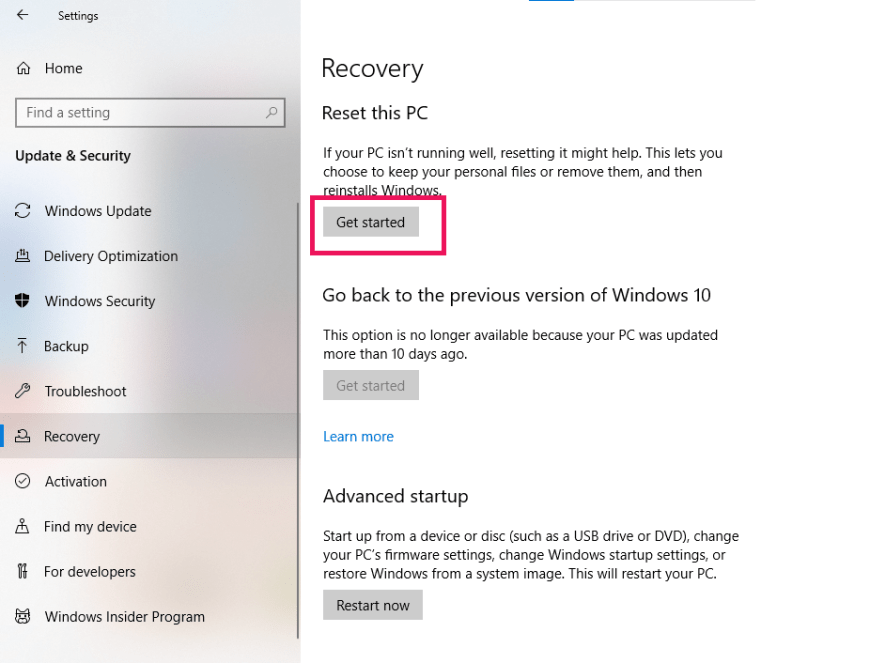Click the Find my device icon

pyautogui.click(x=23, y=526)
